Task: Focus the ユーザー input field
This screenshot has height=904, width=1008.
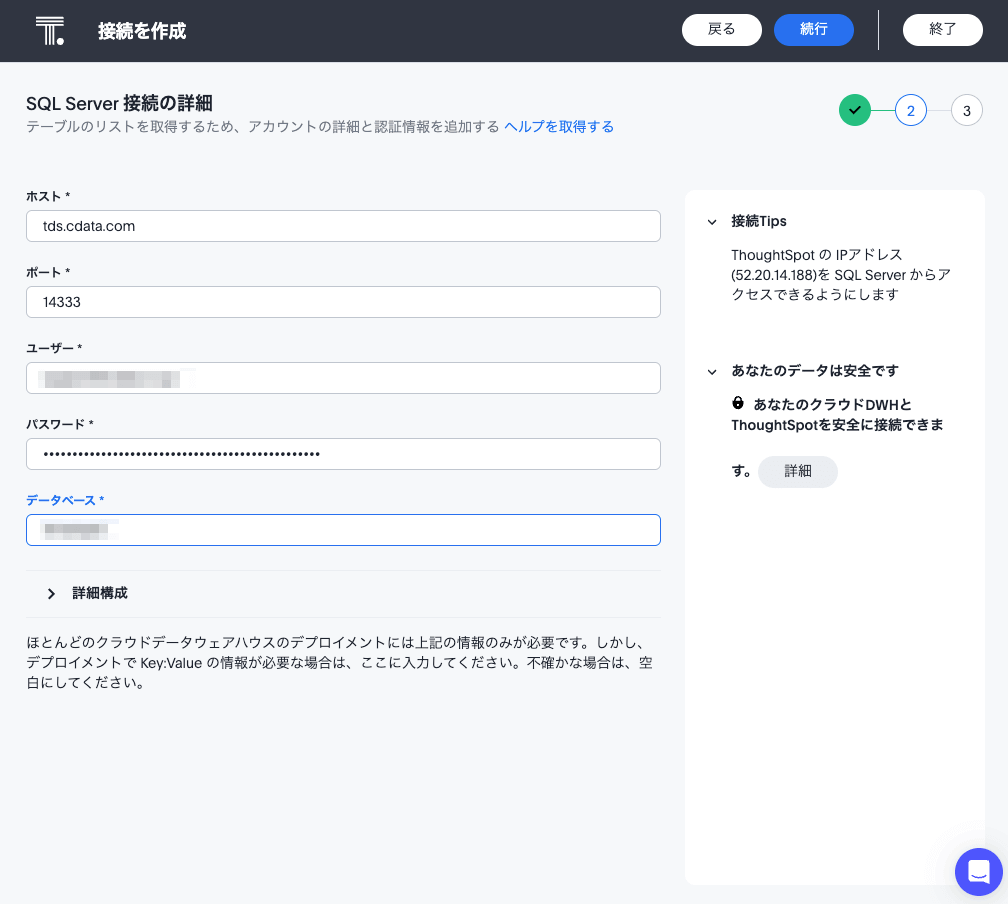Action: pos(343,378)
